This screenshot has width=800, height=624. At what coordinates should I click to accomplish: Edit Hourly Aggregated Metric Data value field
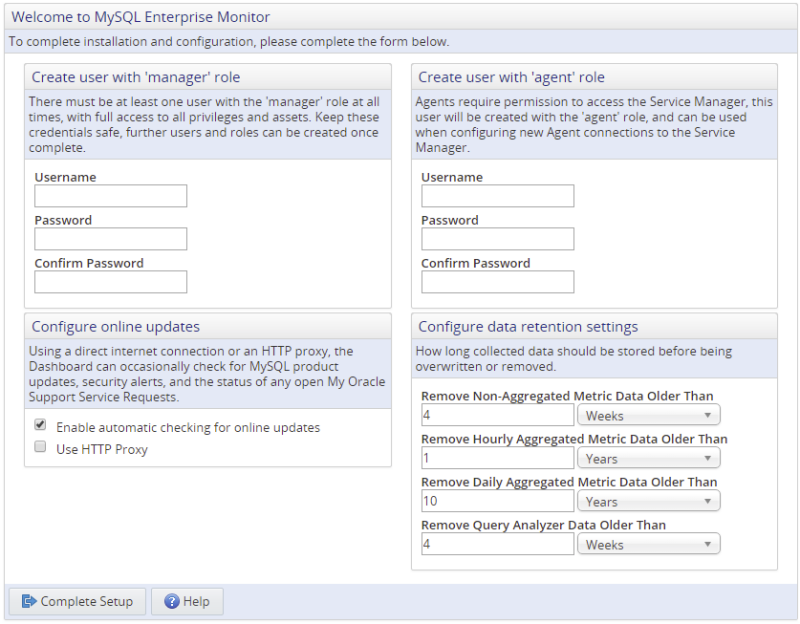tap(497, 458)
